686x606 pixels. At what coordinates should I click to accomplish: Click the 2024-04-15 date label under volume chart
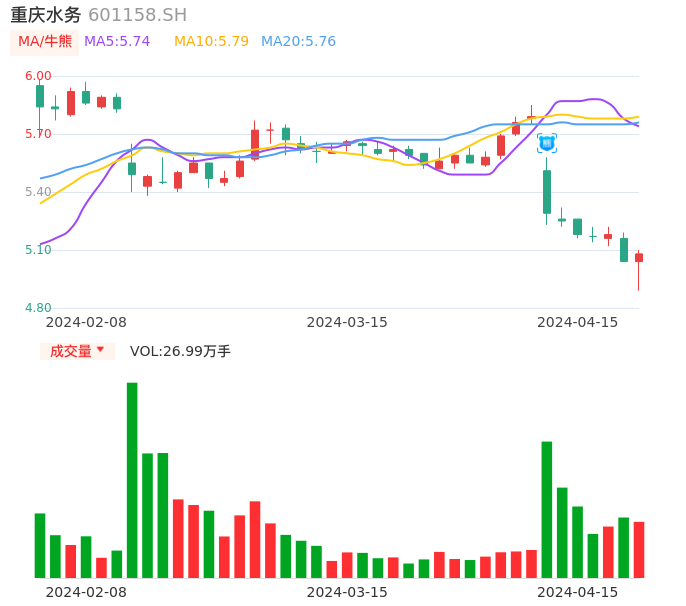[x=577, y=592]
